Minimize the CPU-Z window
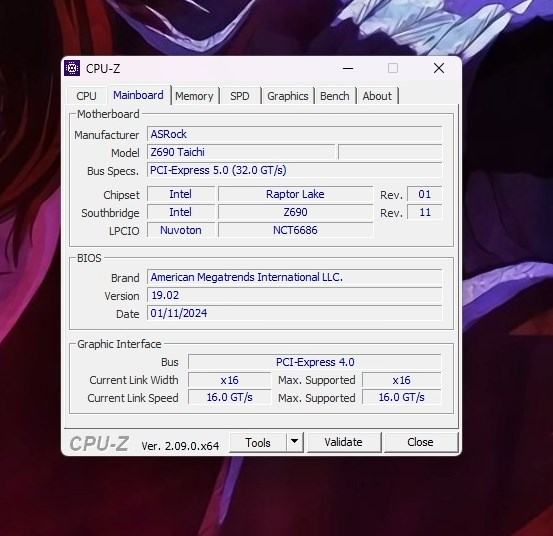The image size is (553, 536). [x=348, y=68]
